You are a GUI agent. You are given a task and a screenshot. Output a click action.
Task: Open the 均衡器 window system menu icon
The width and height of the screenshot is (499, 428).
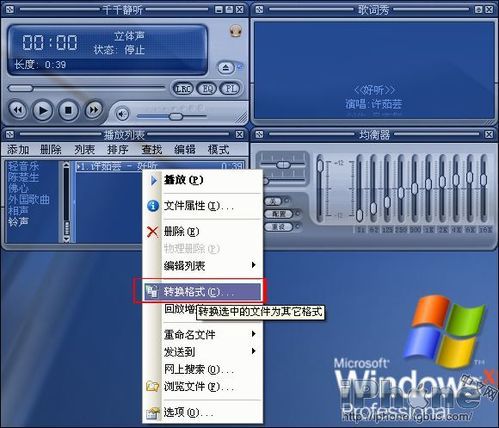click(259, 134)
